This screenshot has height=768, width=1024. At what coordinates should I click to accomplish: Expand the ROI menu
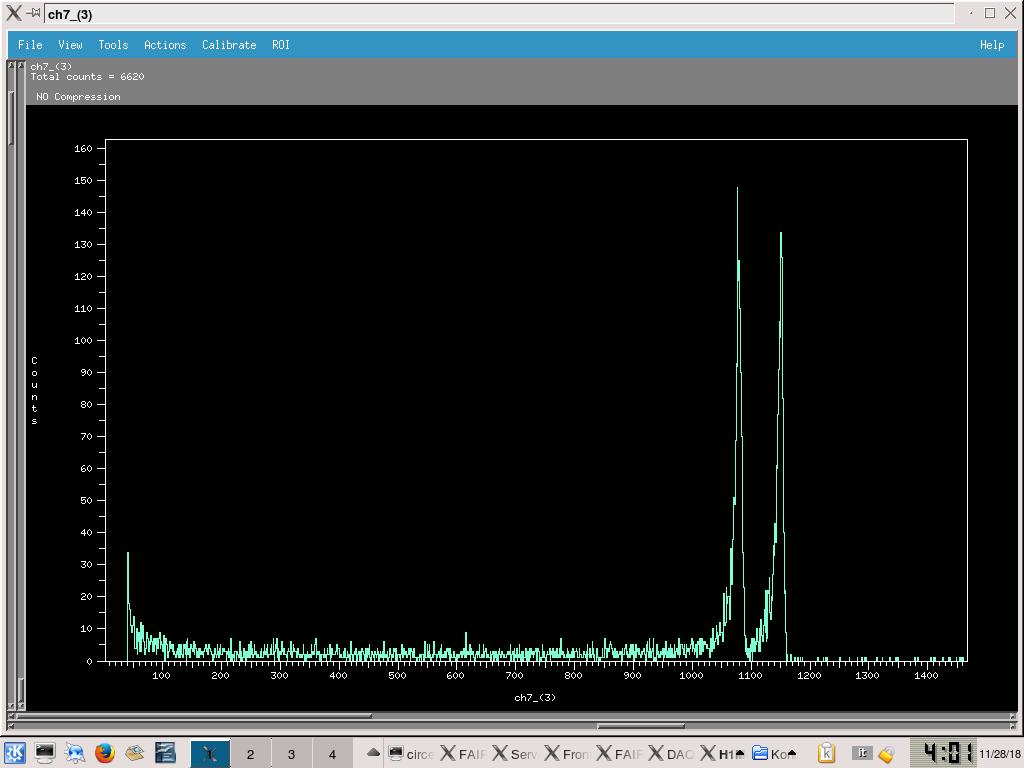[281, 45]
